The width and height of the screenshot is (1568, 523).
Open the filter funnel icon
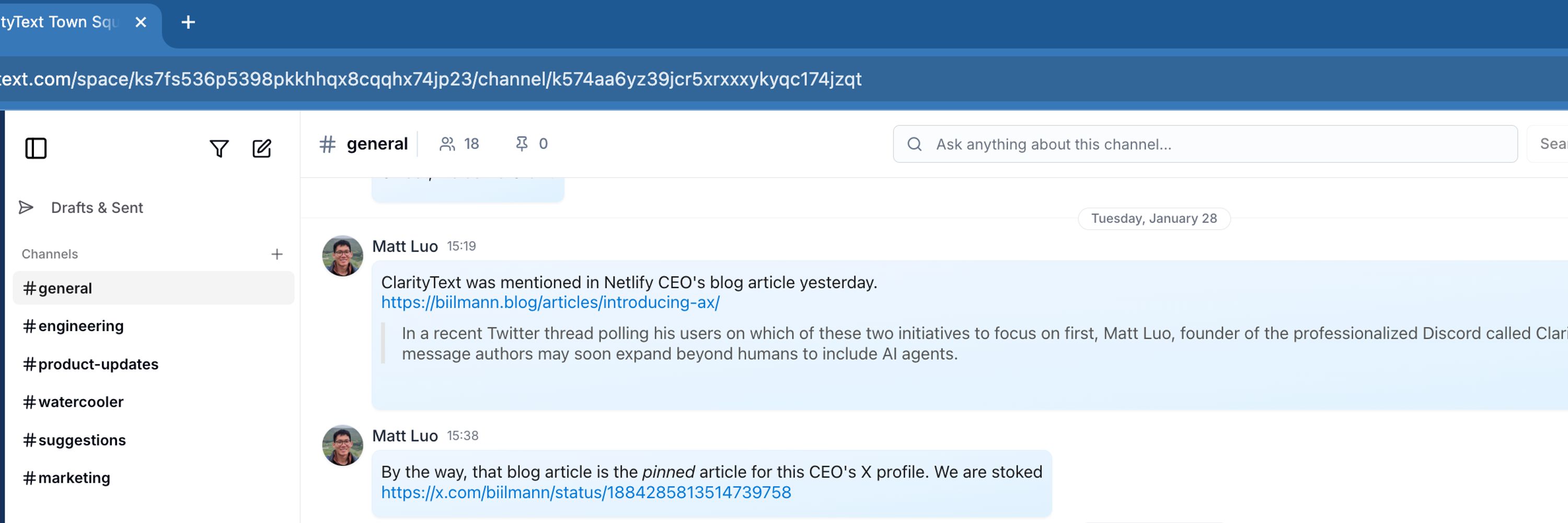coord(219,148)
